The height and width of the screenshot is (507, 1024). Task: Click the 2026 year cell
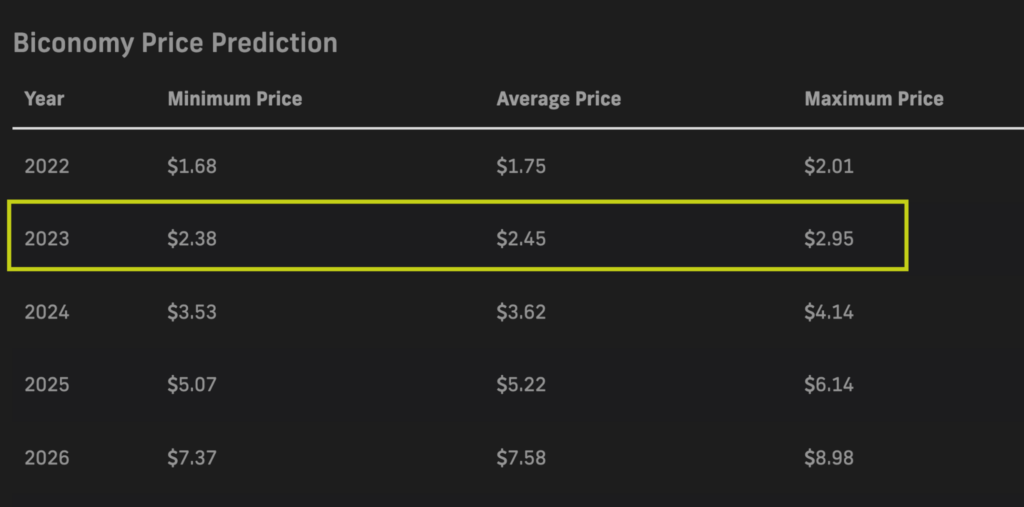click(46, 457)
